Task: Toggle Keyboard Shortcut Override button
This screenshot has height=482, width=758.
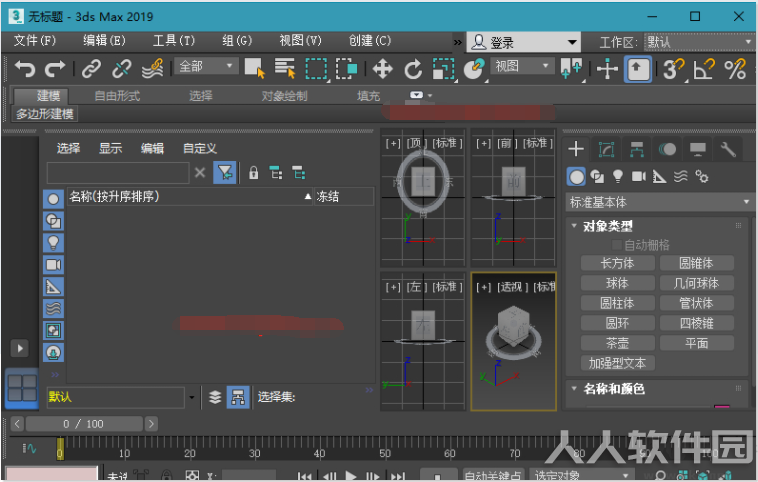Action: tap(637, 69)
